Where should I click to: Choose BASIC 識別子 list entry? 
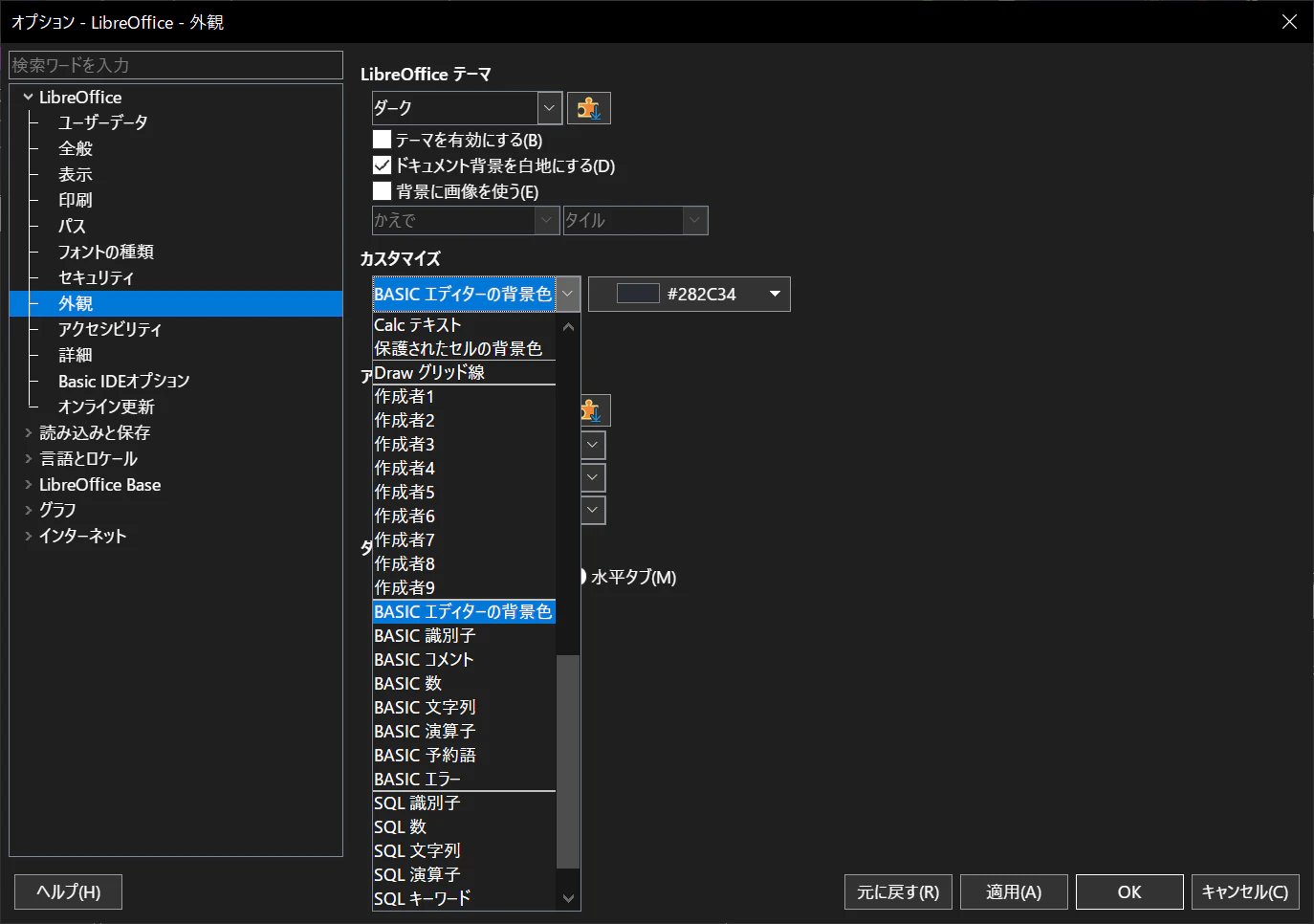465,636
